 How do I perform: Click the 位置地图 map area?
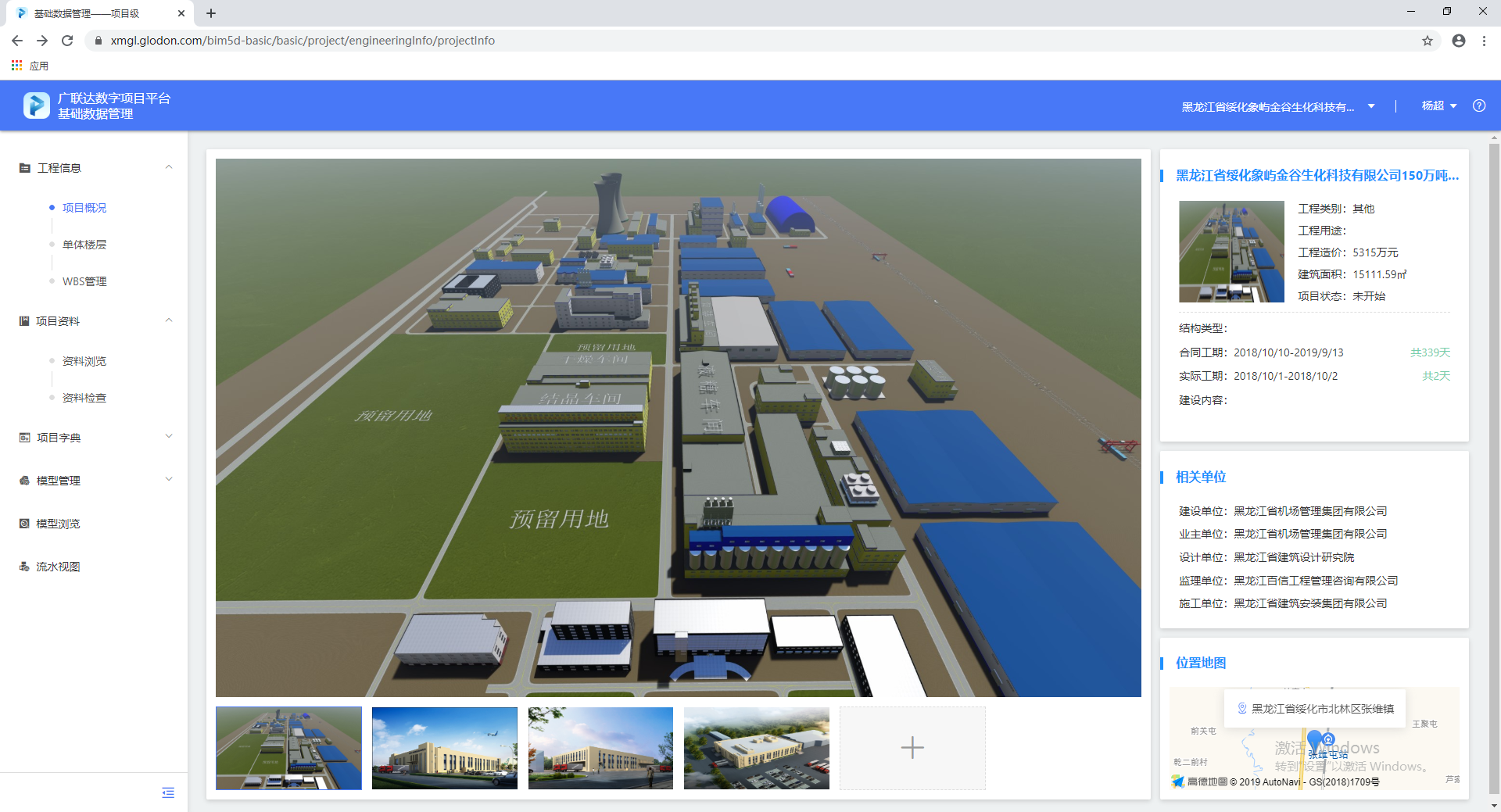1314,739
